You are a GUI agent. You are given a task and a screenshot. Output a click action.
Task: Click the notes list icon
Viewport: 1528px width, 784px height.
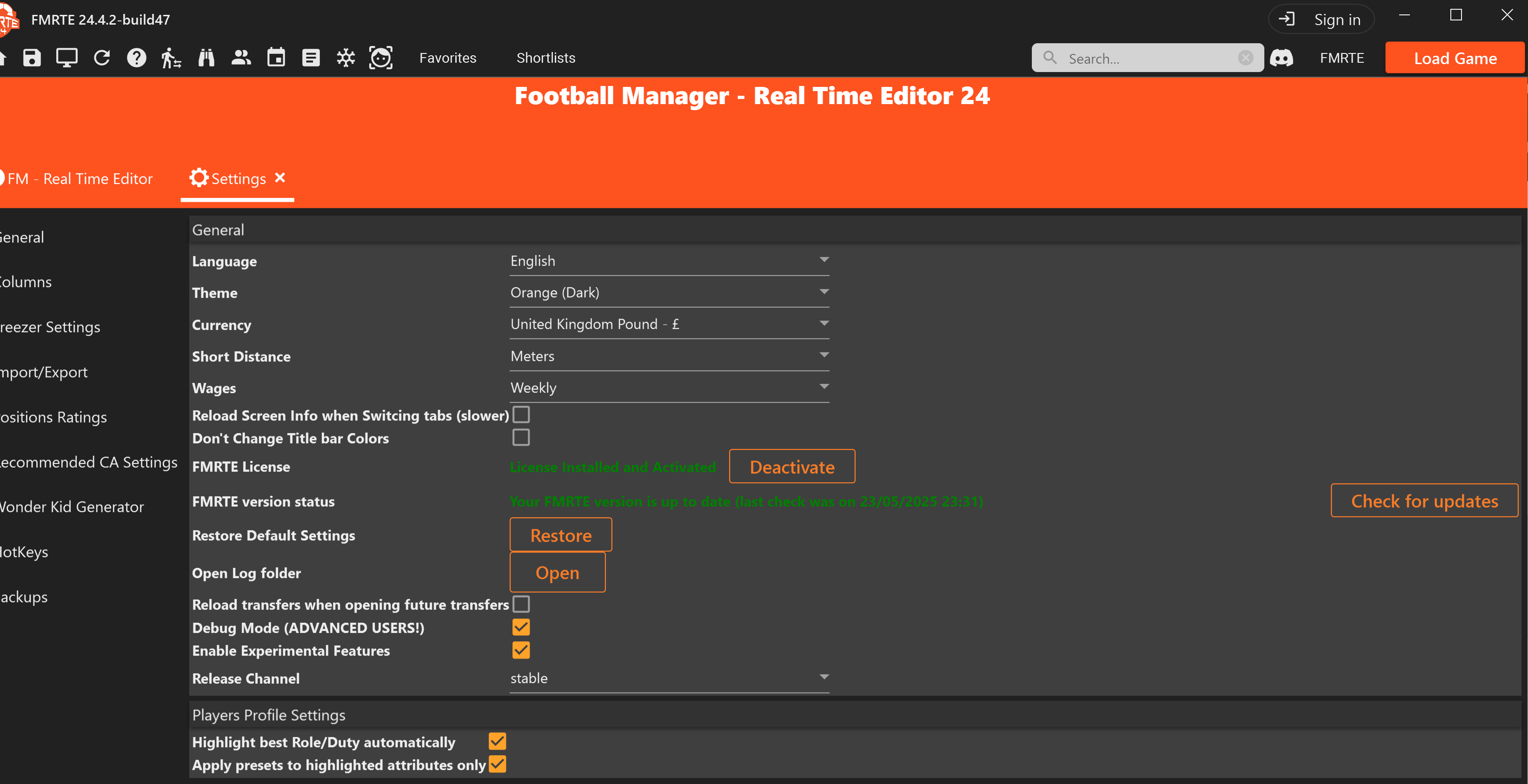click(311, 58)
